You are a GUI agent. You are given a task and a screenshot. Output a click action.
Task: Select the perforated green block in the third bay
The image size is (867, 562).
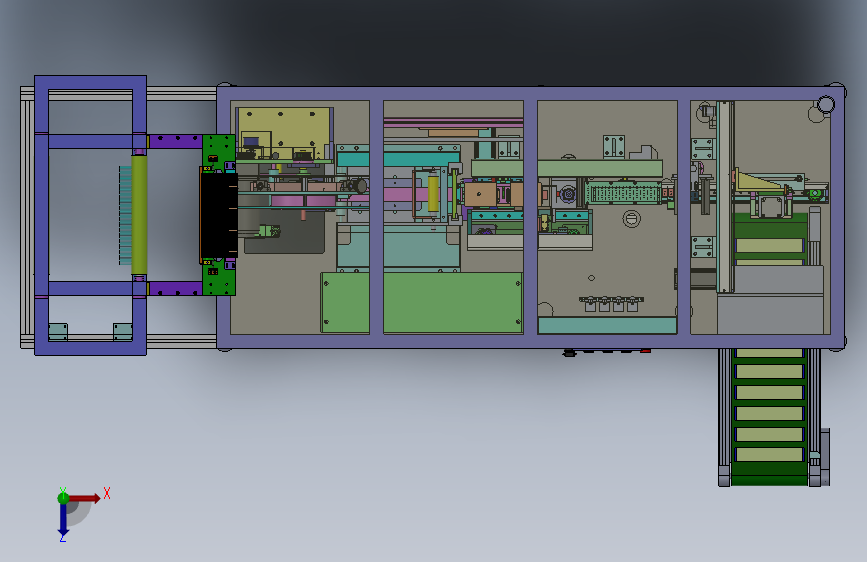(x=623, y=193)
